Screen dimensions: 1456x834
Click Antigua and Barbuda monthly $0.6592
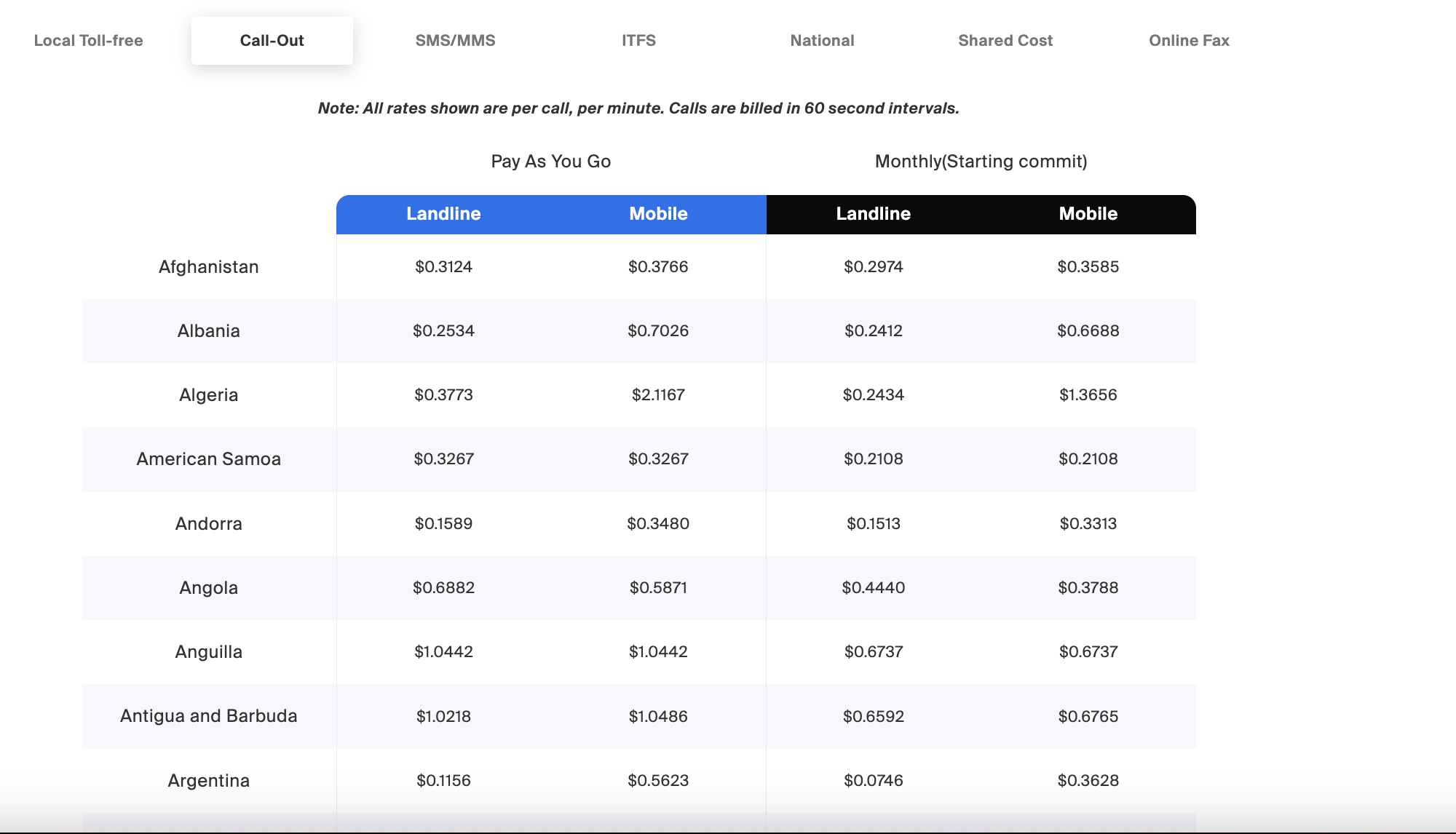click(874, 717)
